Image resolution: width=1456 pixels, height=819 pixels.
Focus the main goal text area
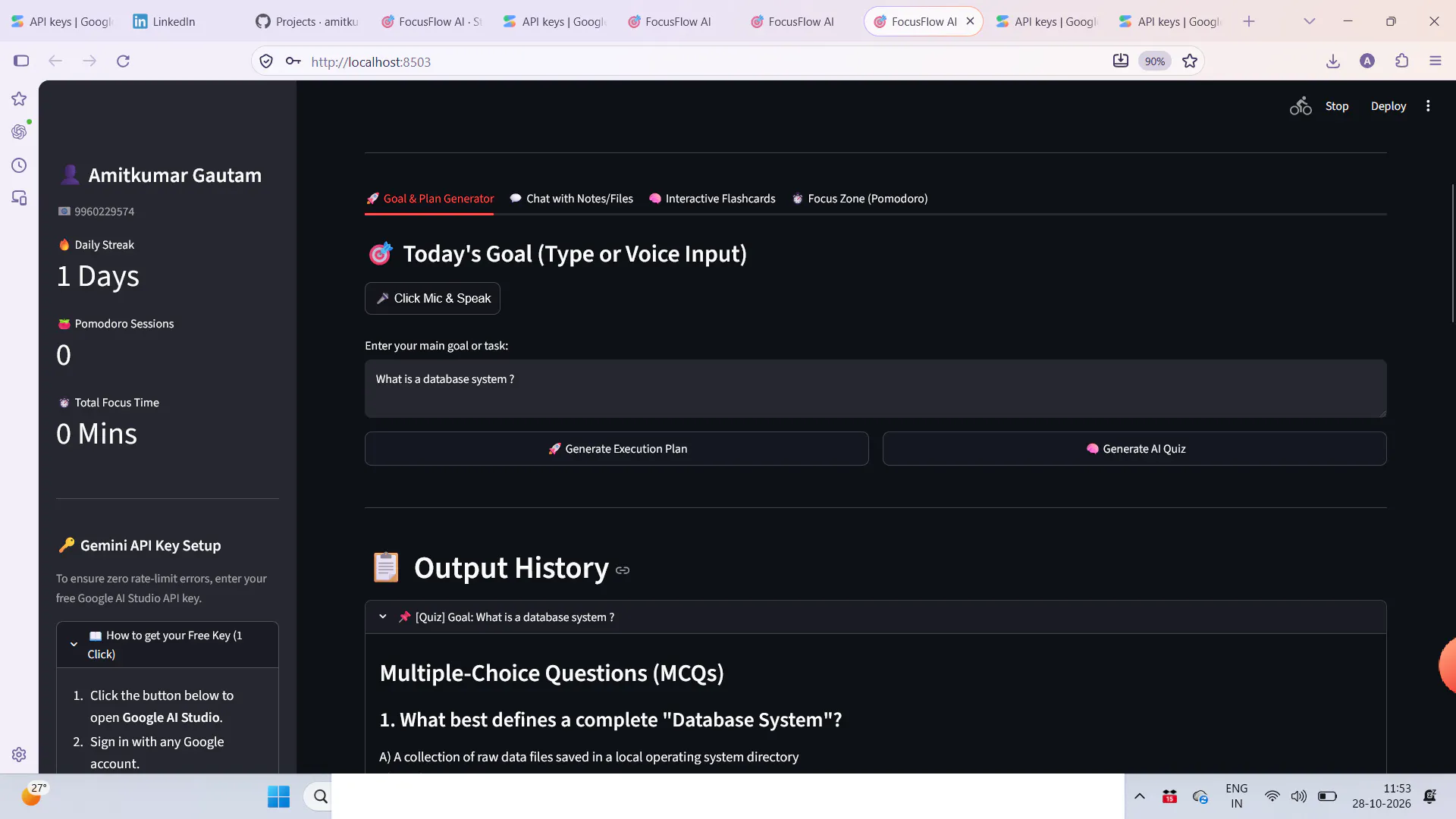[876, 388]
